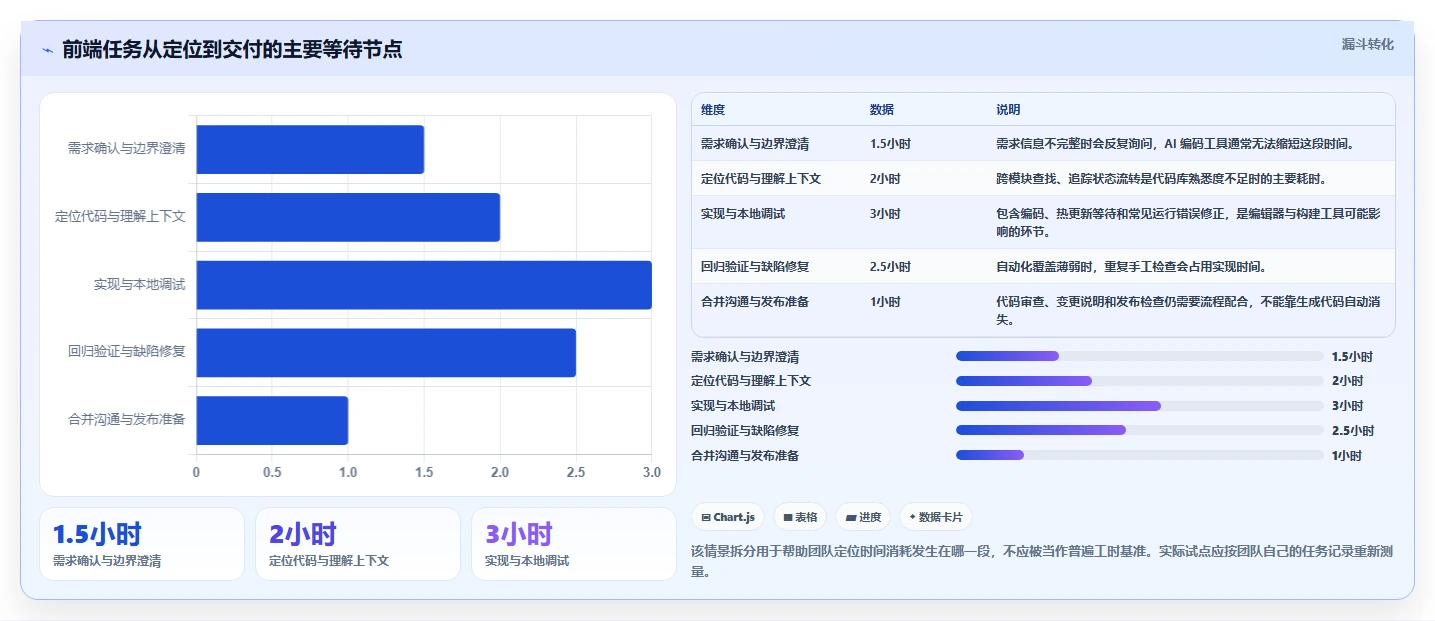Click the 需求确认与边界澄清 chart bar

(310, 149)
